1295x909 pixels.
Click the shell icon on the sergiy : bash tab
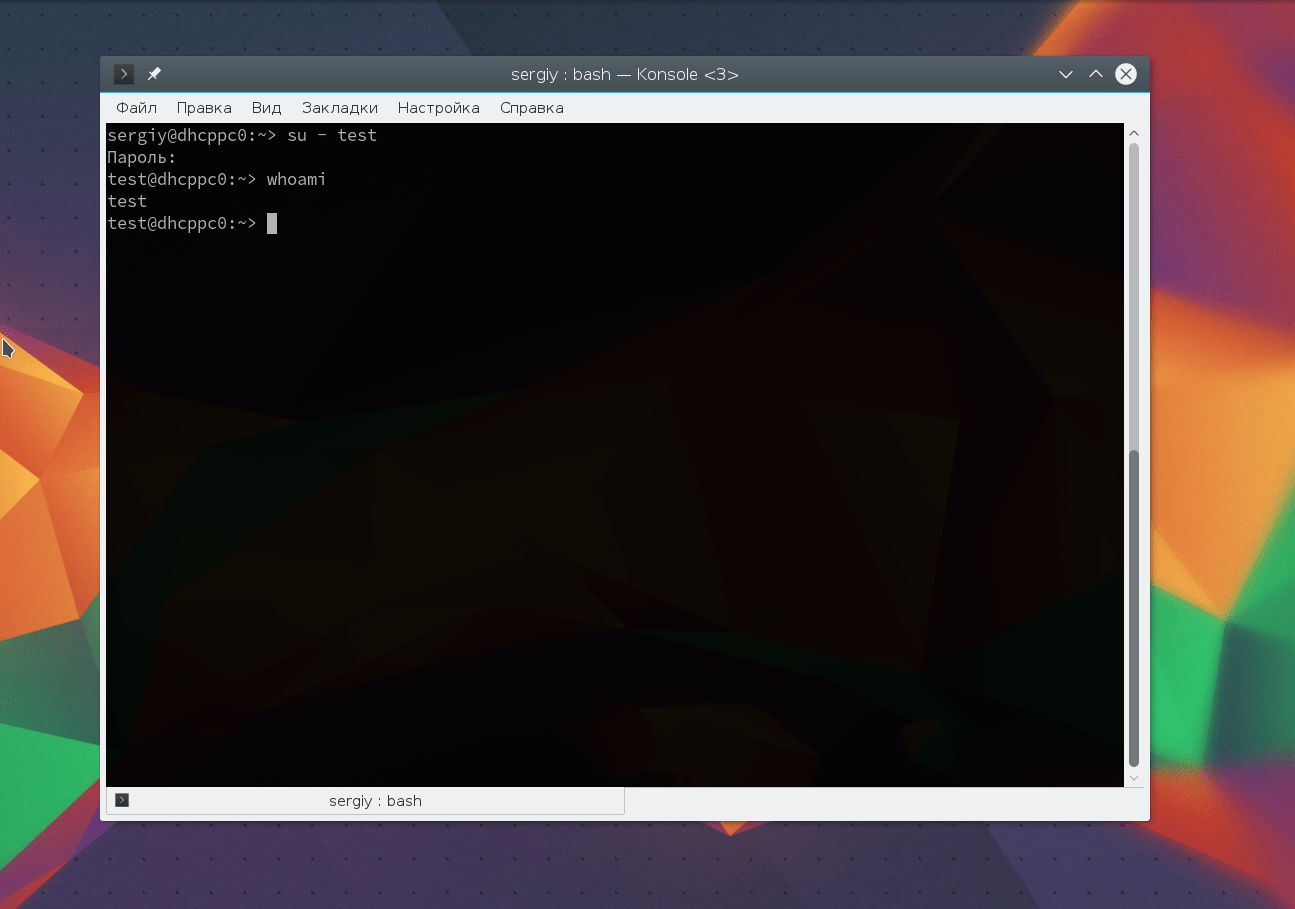(x=122, y=800)
